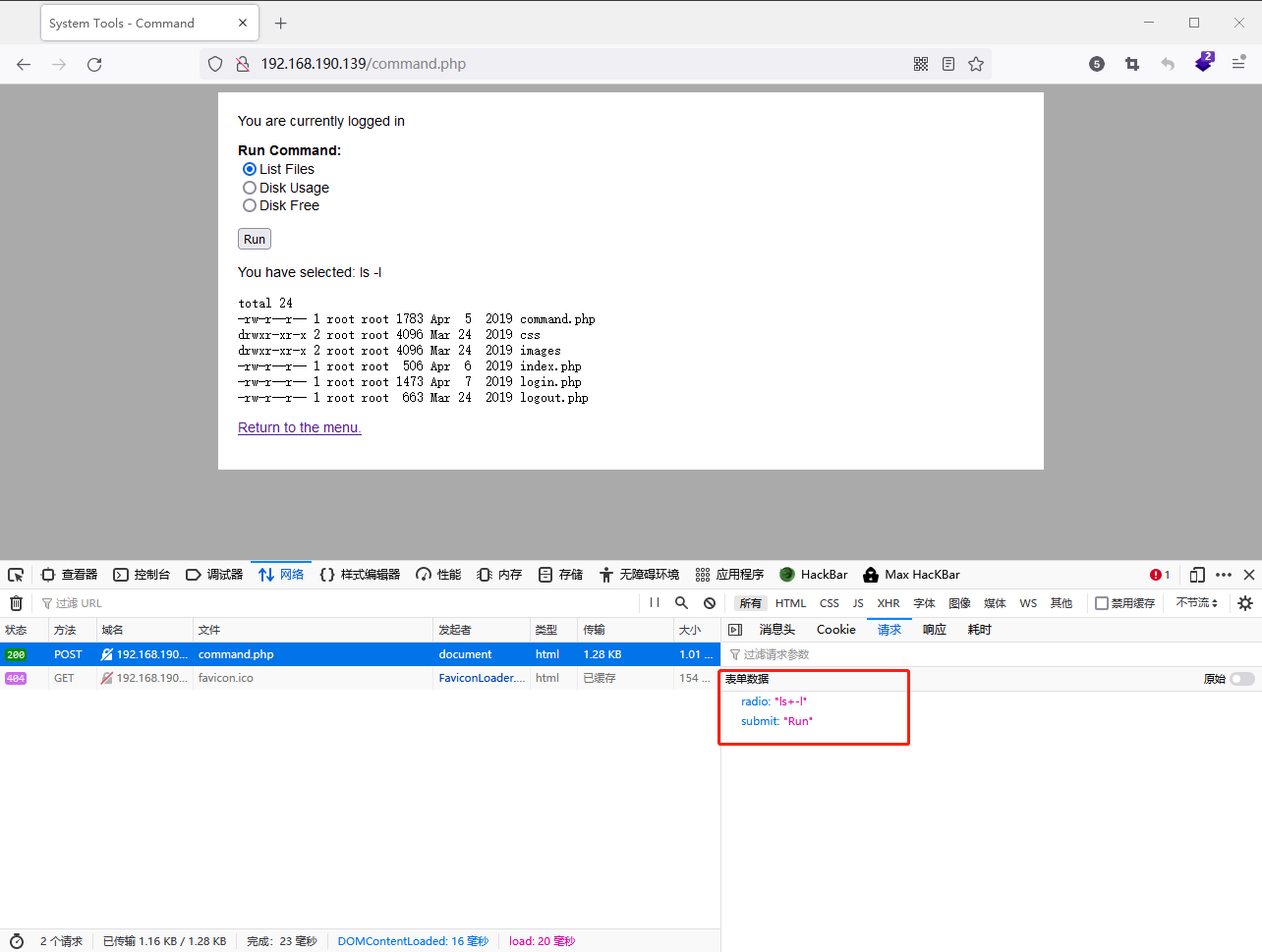
Task: Filter requests by WS type
Action: click(1028, 603)
